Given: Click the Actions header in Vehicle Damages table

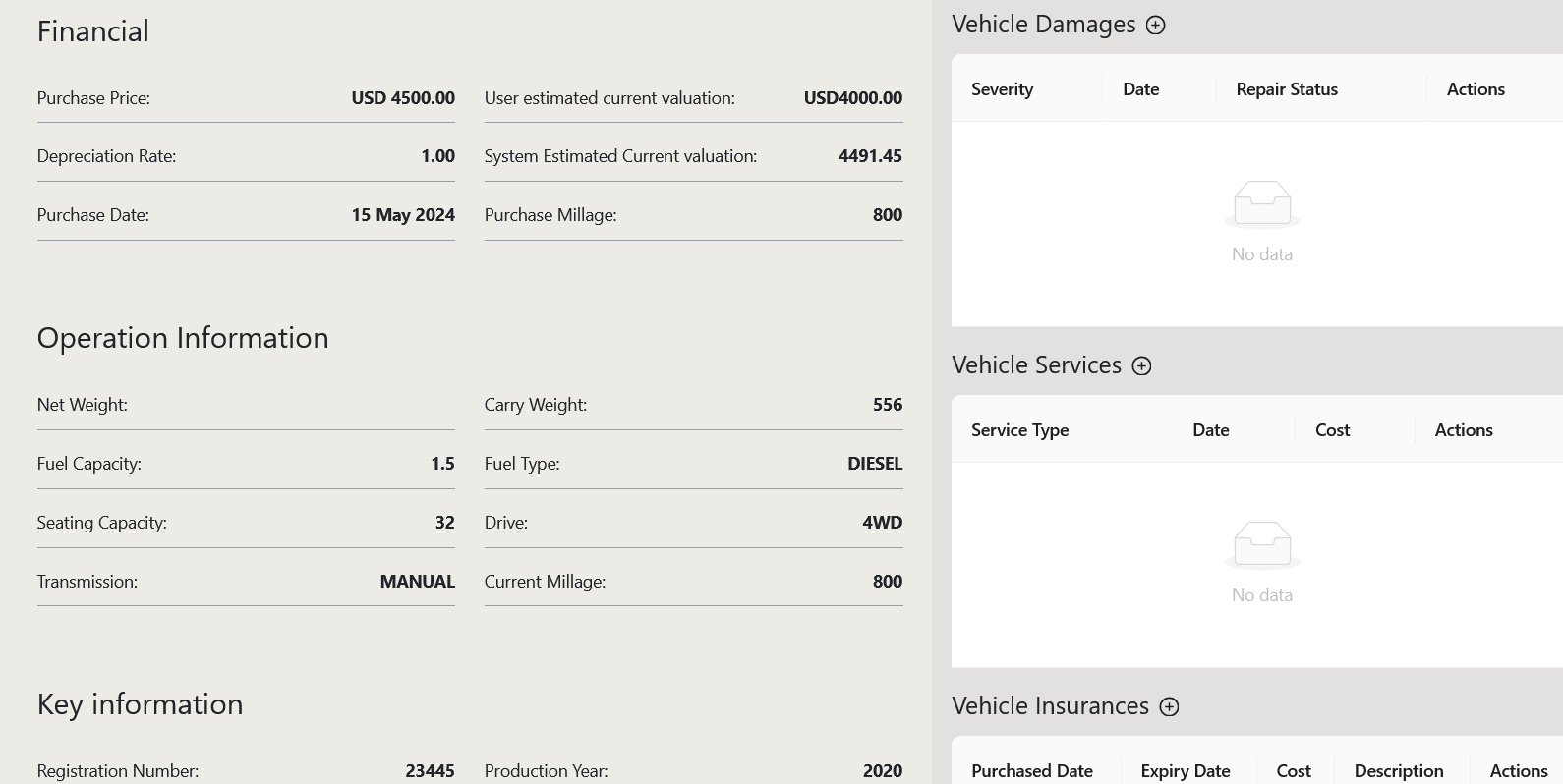Looking at the screenshot, I should point(1476,89).
